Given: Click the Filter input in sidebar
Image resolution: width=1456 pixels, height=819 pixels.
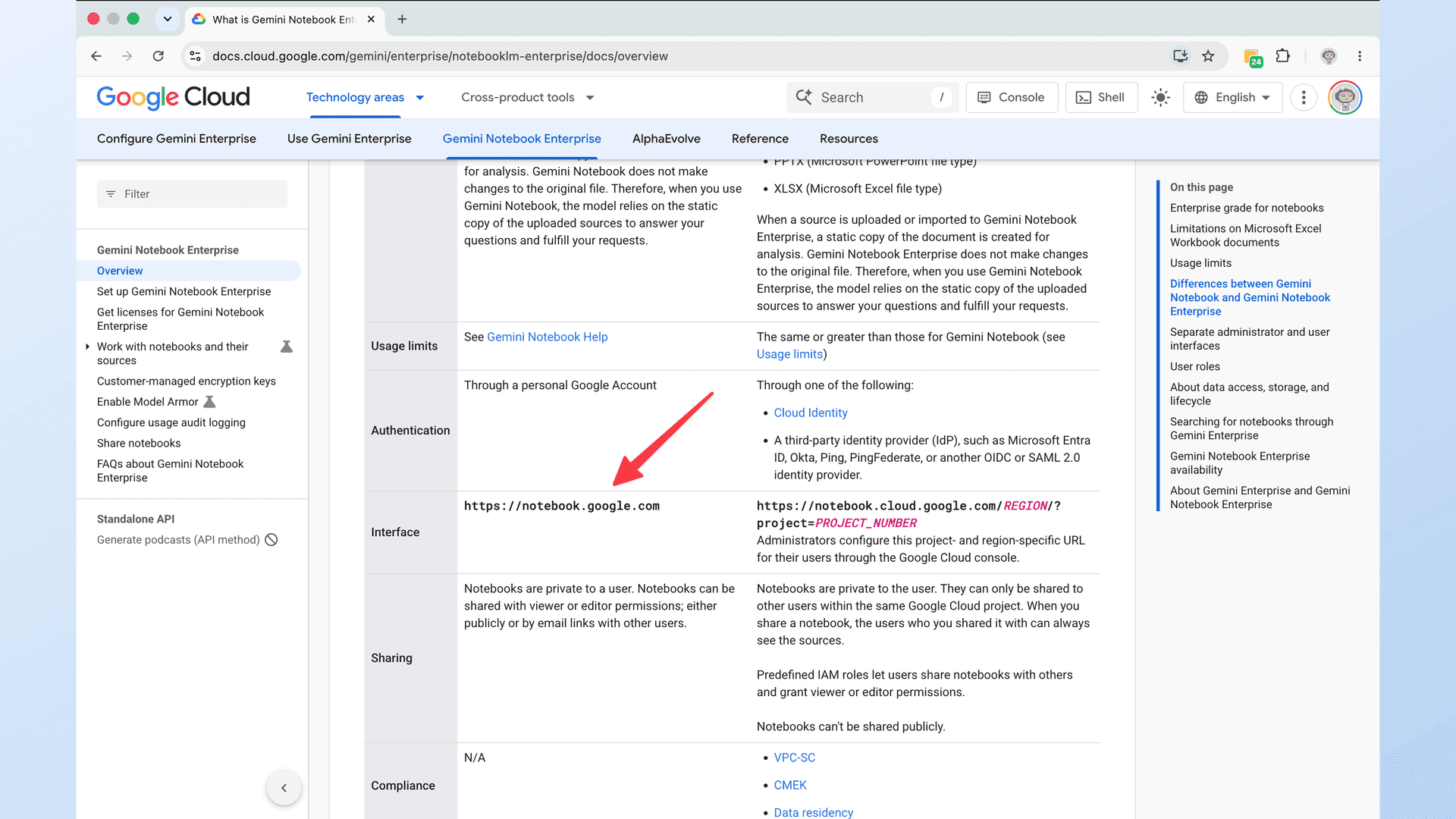Looking at the screenshot, I should (x=192, y=194).
